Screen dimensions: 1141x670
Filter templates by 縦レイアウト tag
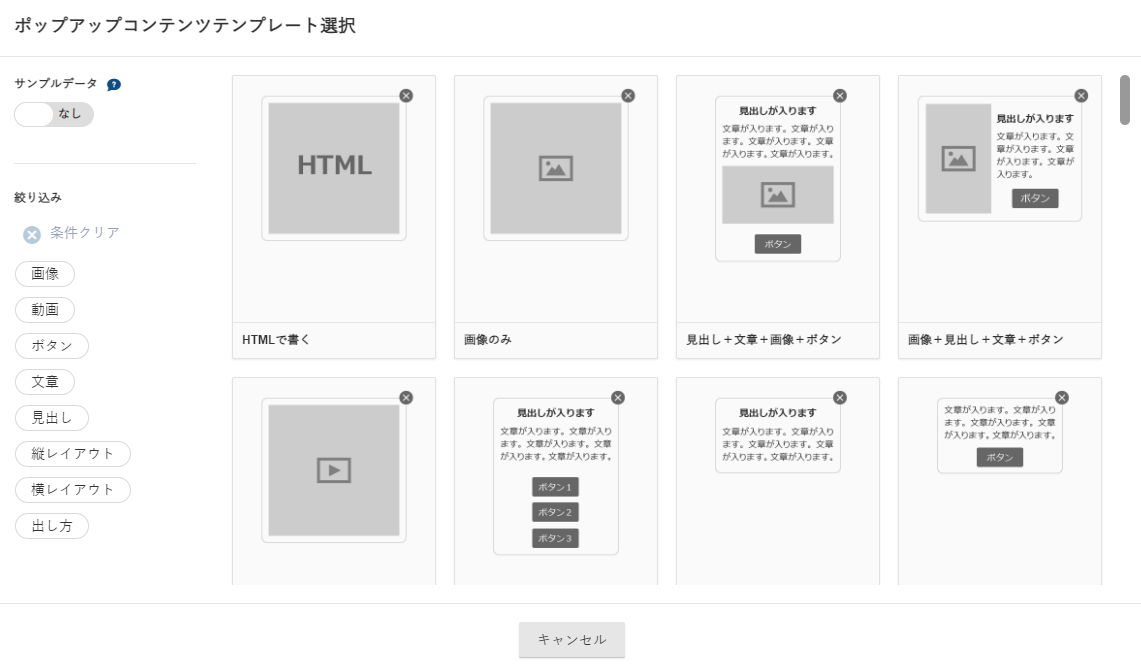73,453
